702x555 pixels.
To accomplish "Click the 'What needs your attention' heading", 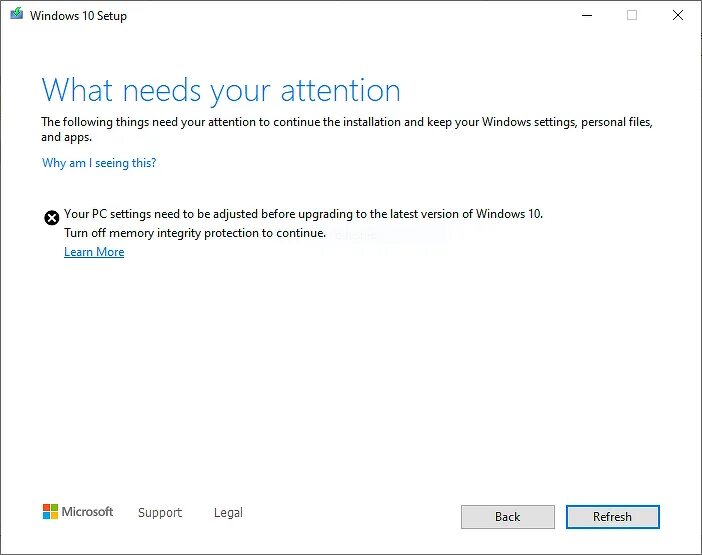I will point(221,91).
